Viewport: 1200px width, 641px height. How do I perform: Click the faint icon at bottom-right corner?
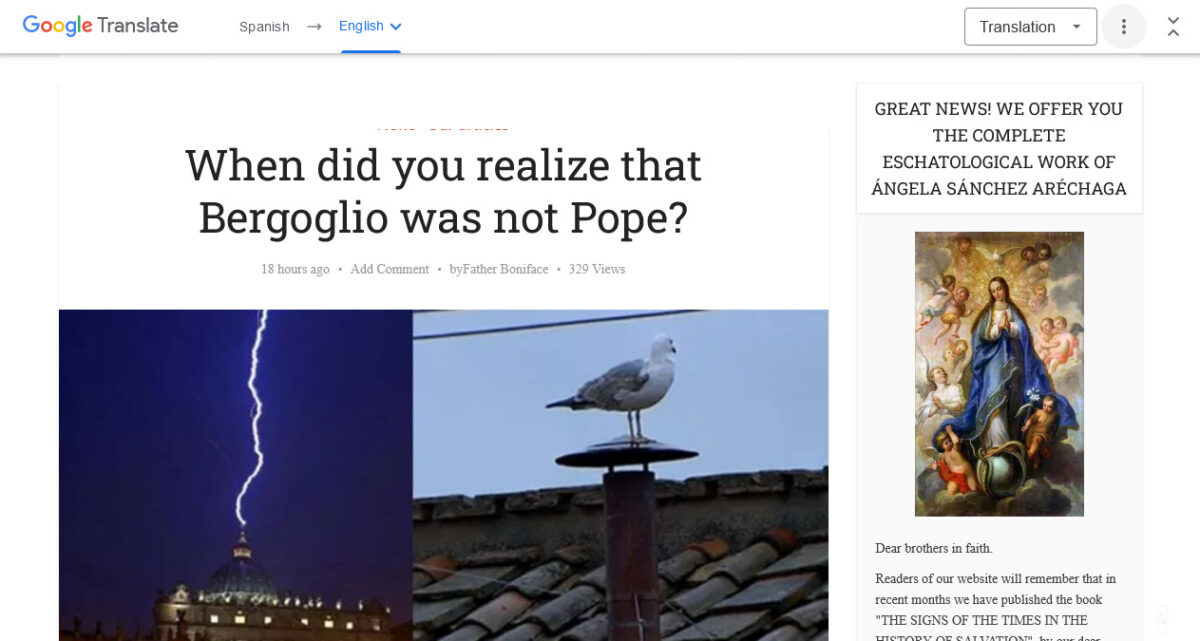pos(1161,615)
